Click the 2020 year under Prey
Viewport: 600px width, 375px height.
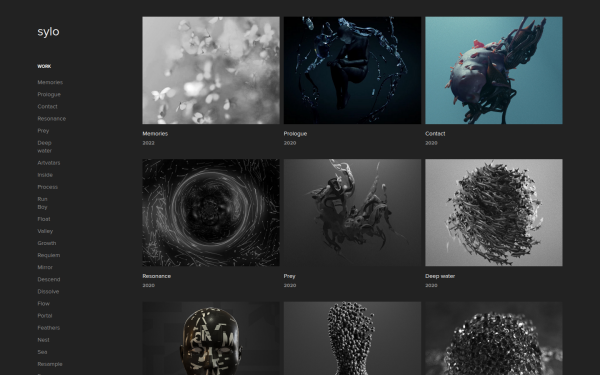pos(290,285)
